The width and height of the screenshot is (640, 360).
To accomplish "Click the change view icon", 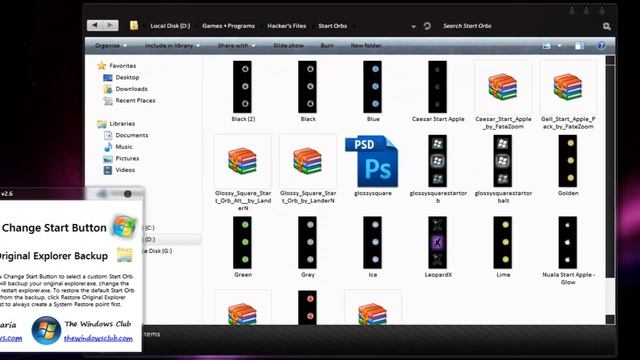I will pos(547,46).
